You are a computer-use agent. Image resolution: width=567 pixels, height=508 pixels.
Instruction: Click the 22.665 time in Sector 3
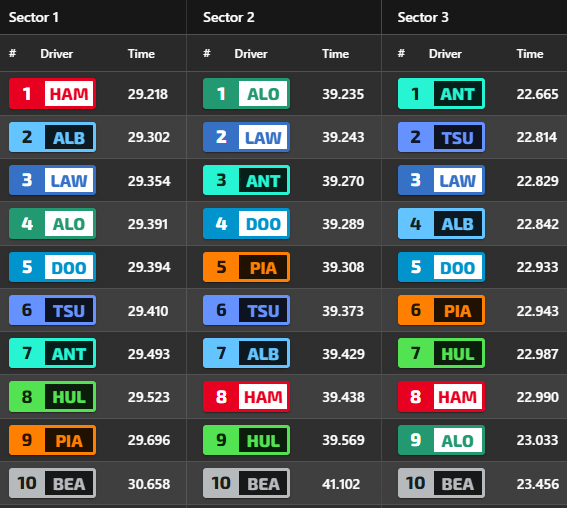coord(537,94)
